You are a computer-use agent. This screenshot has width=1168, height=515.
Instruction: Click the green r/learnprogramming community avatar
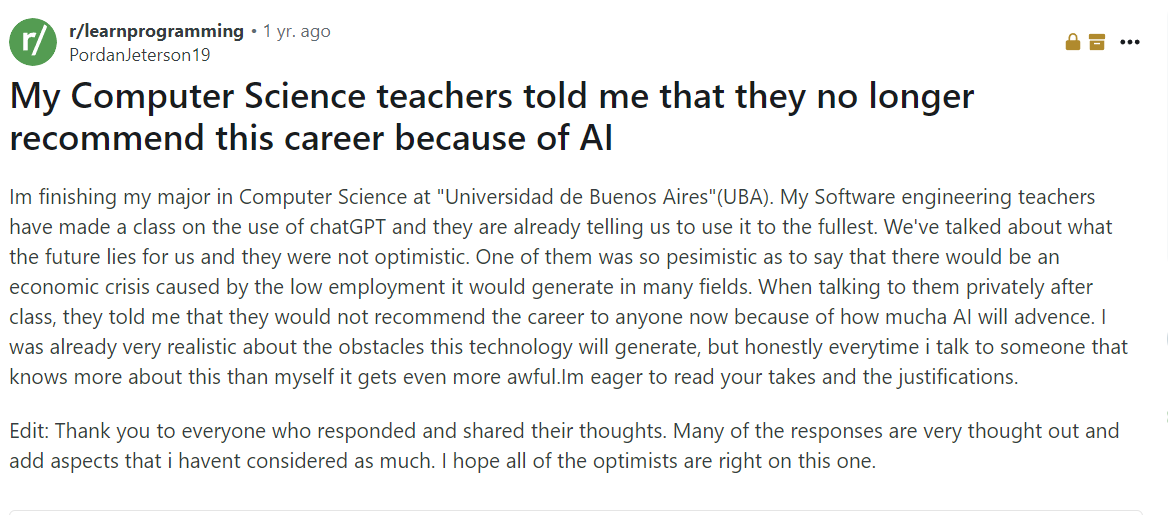click(x=32, y=42)
